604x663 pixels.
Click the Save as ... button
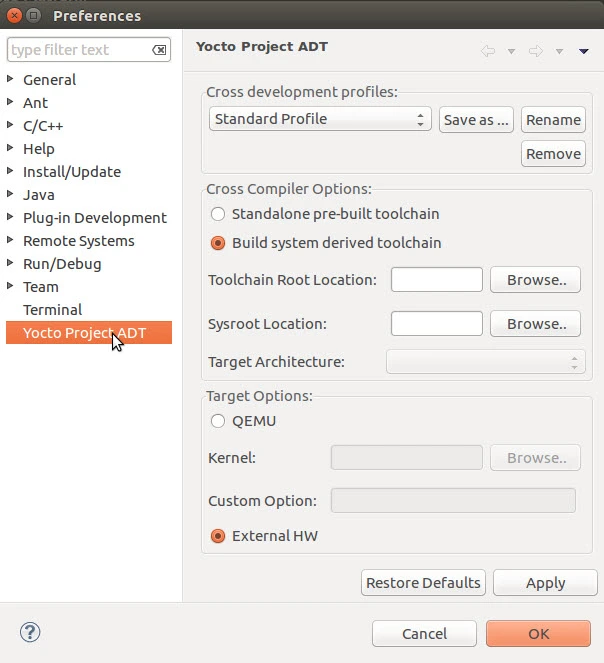tap(476, 119)
